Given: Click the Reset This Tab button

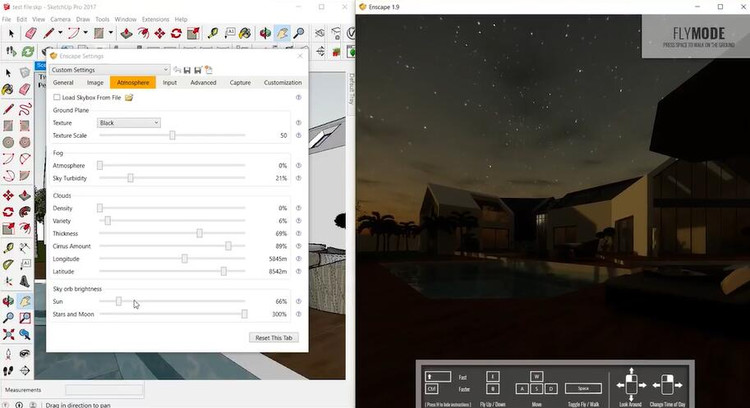Looking at the screenshot, I should click(x=273, y=338).
